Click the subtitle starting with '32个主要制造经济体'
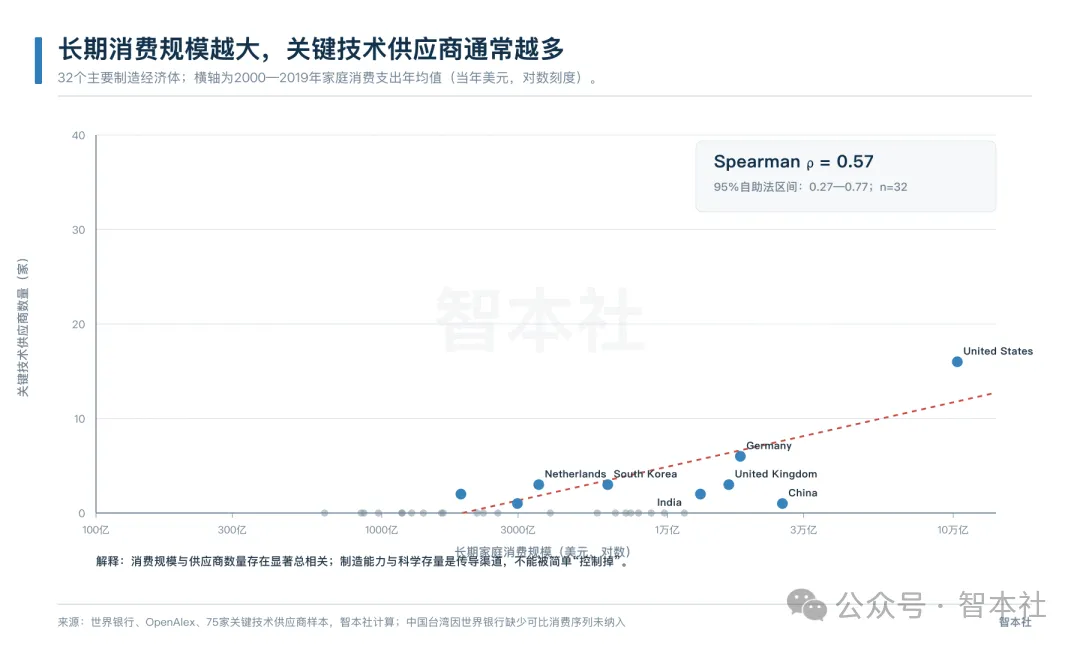This screenshot has height=648, width=1080. click(327, 78)
